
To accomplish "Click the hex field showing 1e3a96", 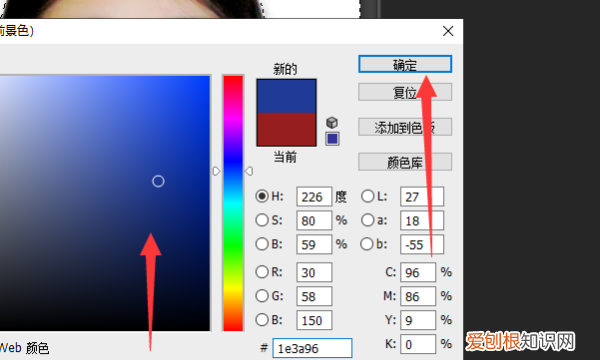I will pos(312,348).
